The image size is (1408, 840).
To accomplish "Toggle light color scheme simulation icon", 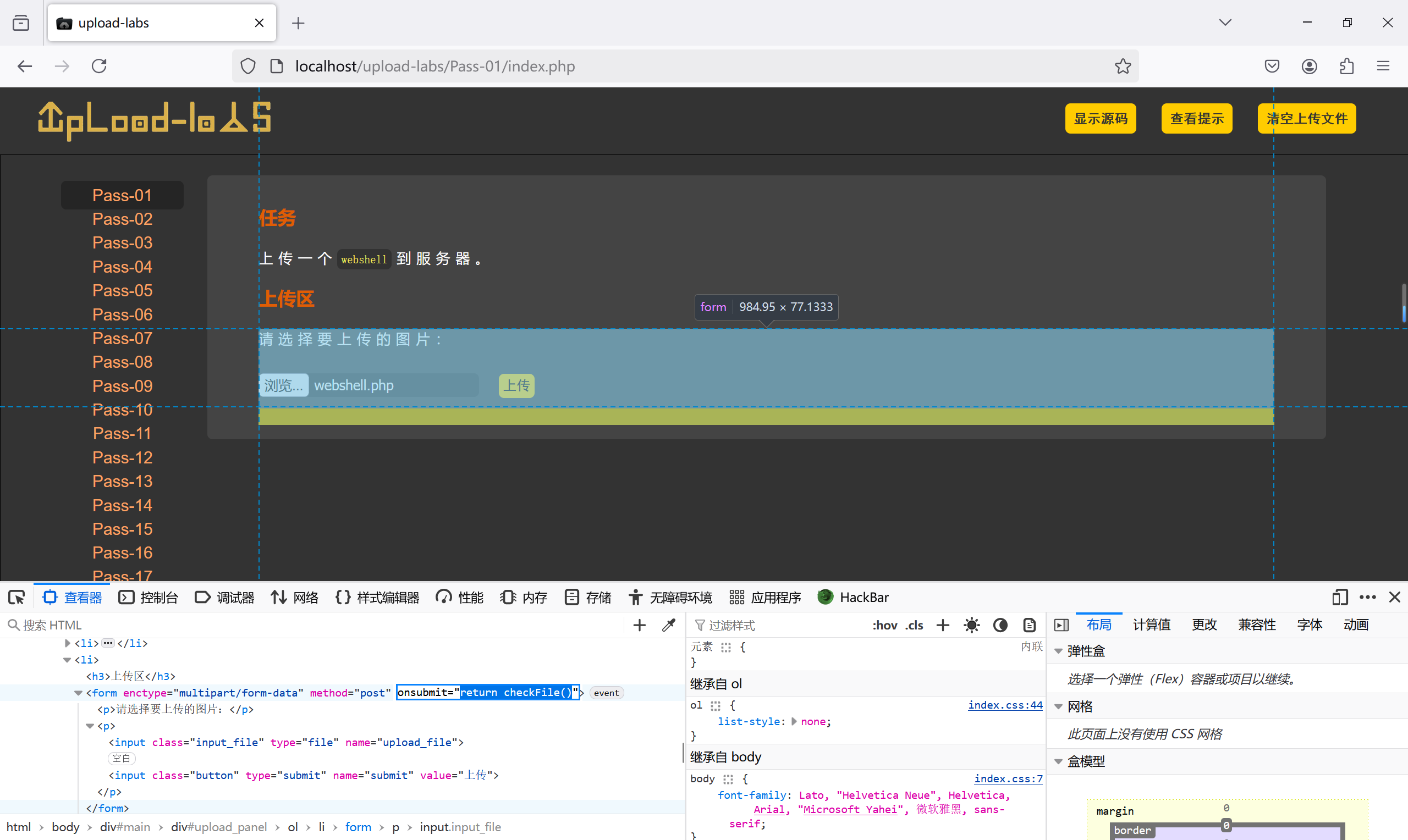I will click(x=971, y=625).
